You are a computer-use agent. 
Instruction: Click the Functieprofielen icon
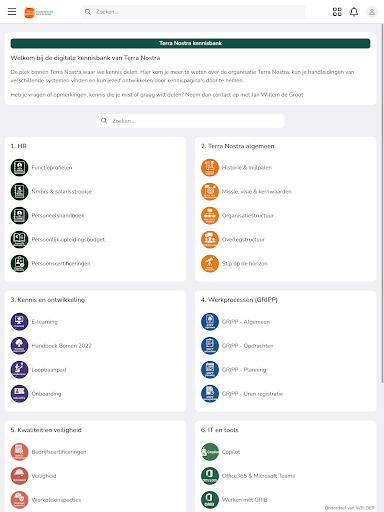[x=19, y=167]
